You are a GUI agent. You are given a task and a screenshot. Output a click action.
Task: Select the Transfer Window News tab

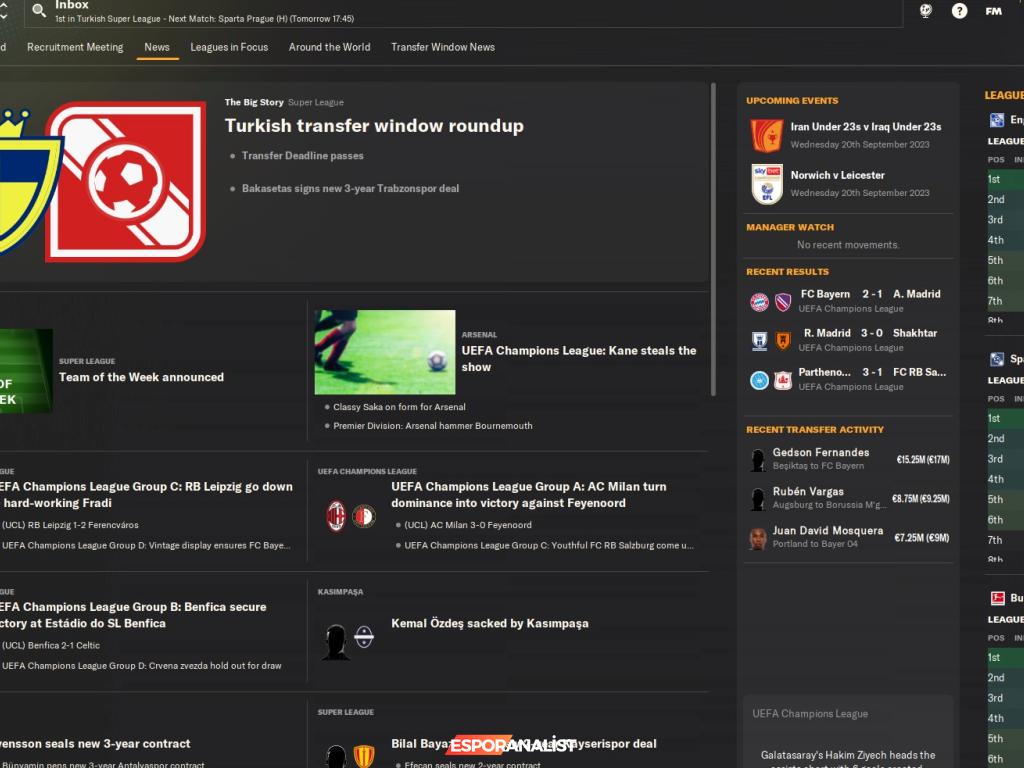tap(442, 47)
